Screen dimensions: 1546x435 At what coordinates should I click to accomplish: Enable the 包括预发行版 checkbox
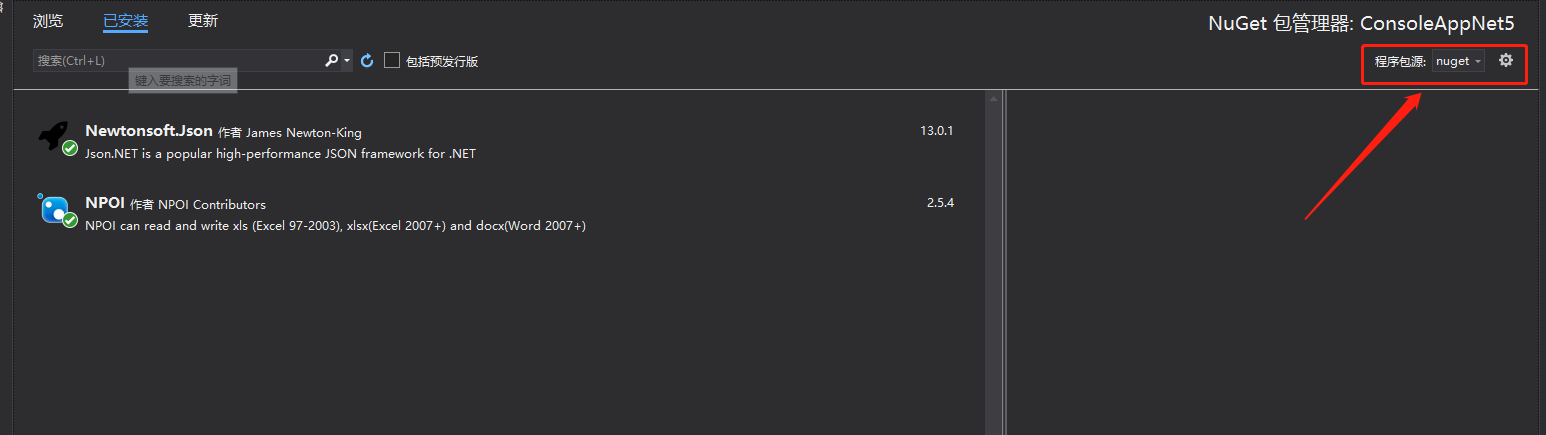tap(392, 61)
